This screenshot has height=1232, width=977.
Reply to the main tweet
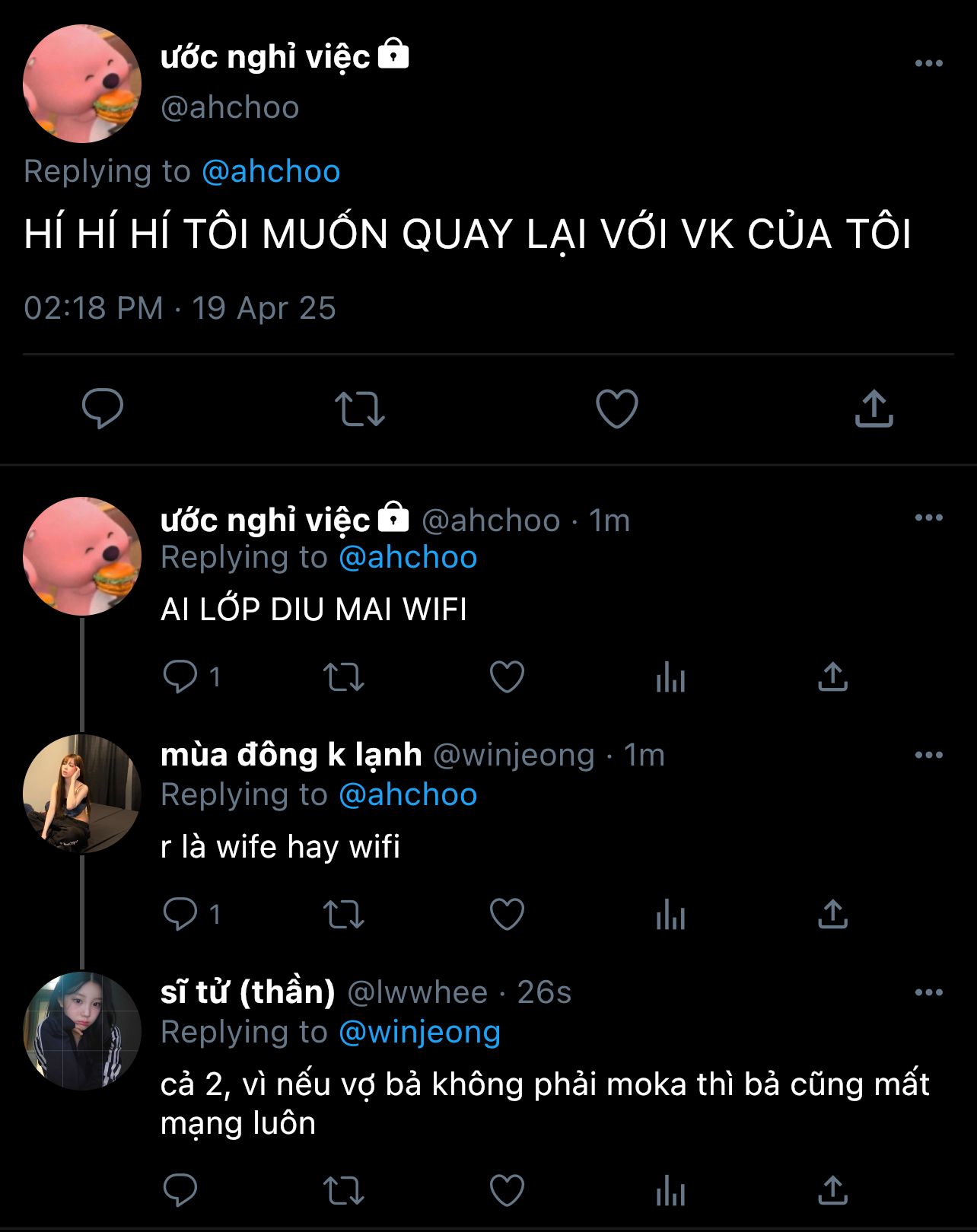103,409
